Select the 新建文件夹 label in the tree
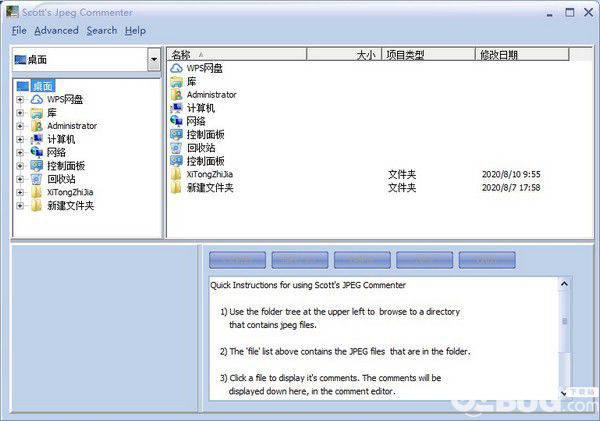Viewport: 600px width, 421px height. 70,206
